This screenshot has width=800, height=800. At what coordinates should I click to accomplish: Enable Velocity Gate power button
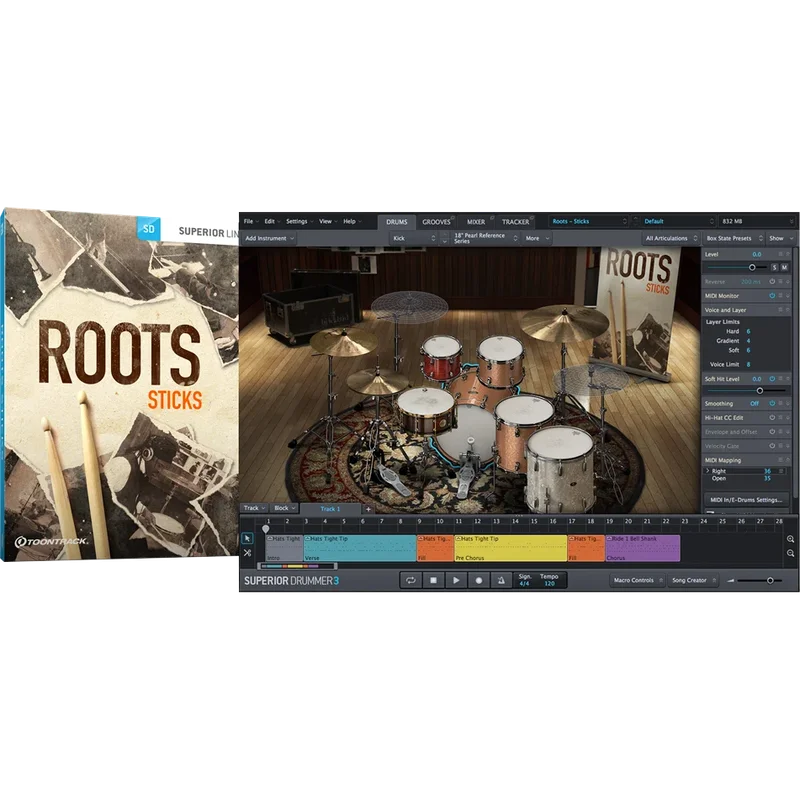coord(772,446)
